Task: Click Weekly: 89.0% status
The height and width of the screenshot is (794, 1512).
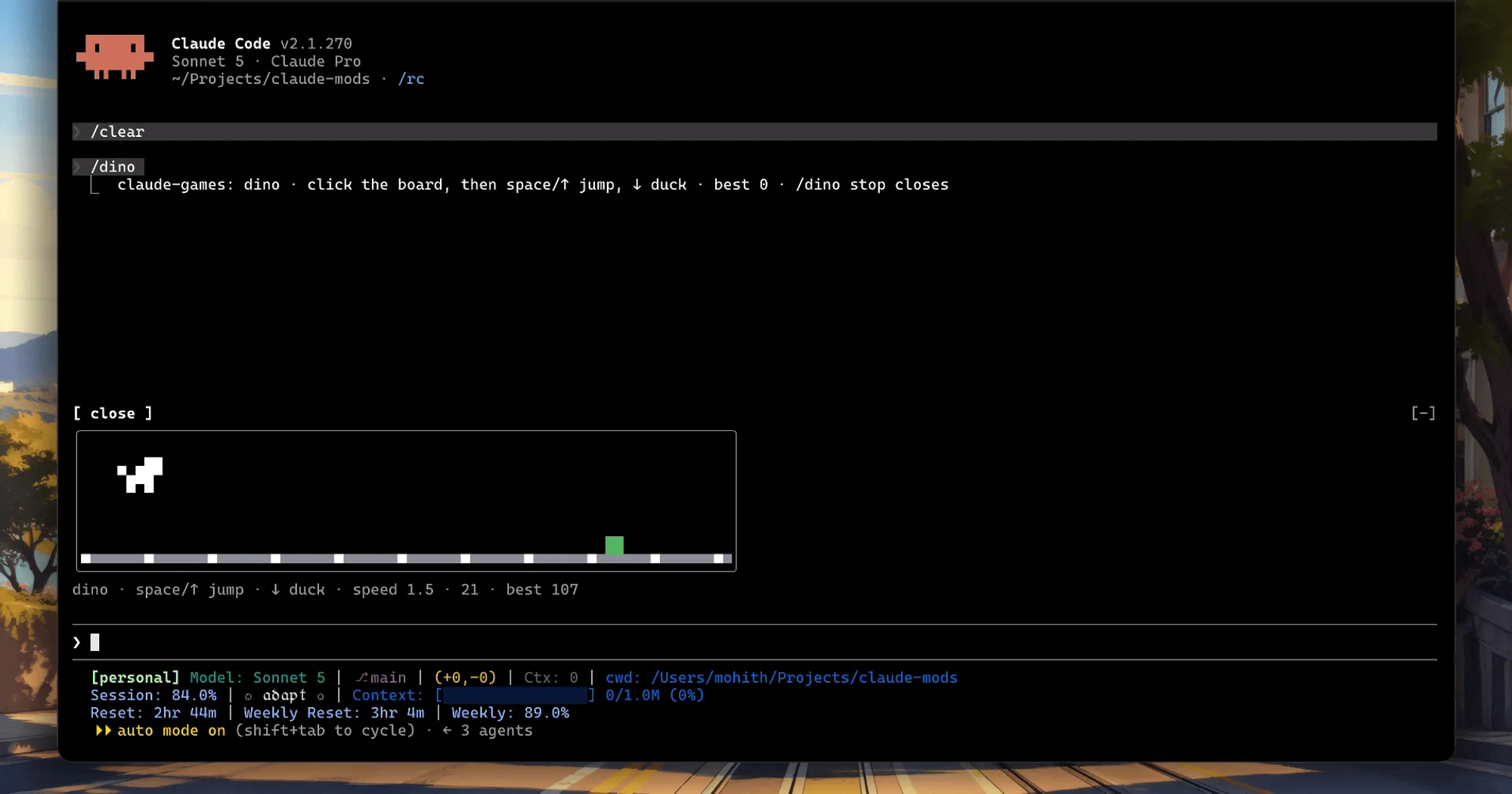Action: coord(510,712)
